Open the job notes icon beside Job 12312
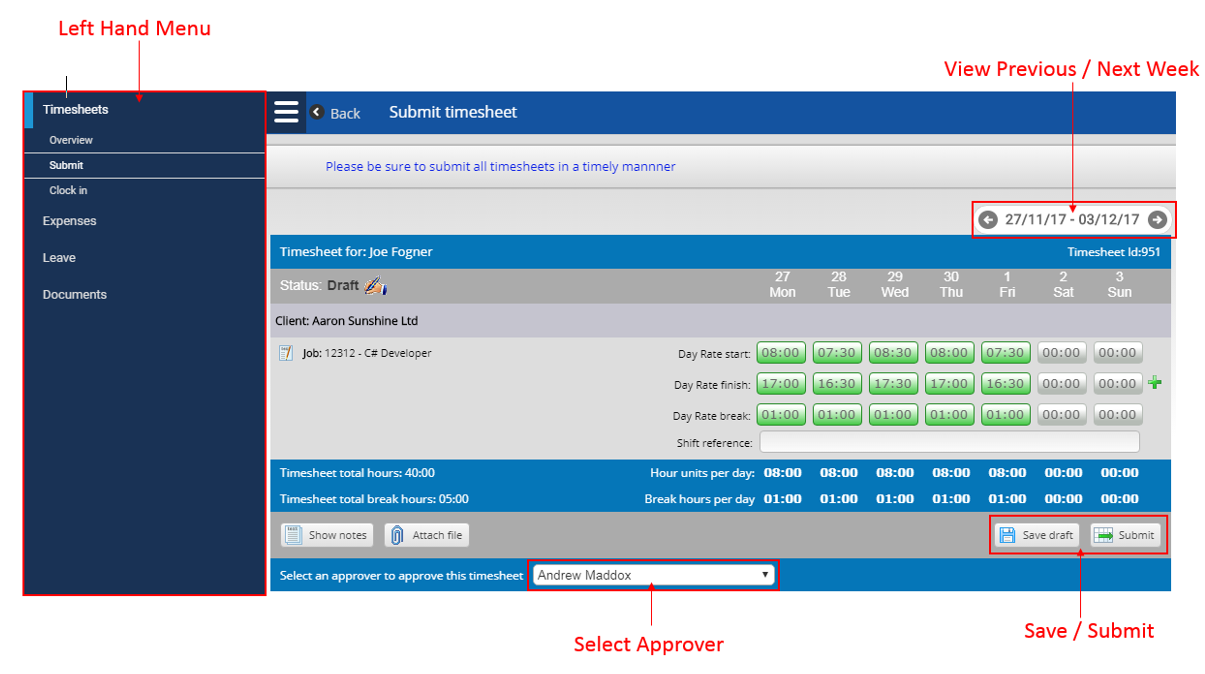Screen dimensions: 1205x674 (286, 353)
